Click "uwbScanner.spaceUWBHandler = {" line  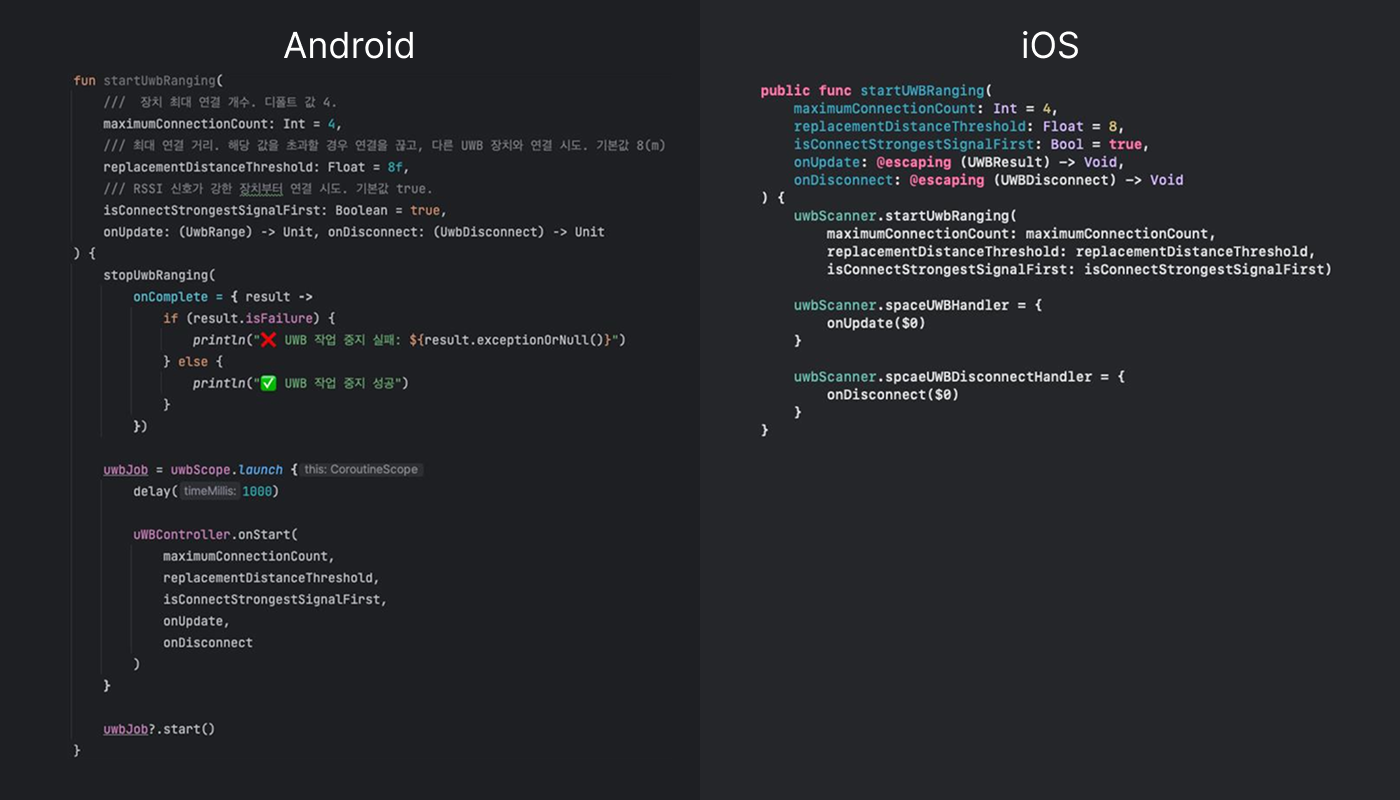click(918, 305)
